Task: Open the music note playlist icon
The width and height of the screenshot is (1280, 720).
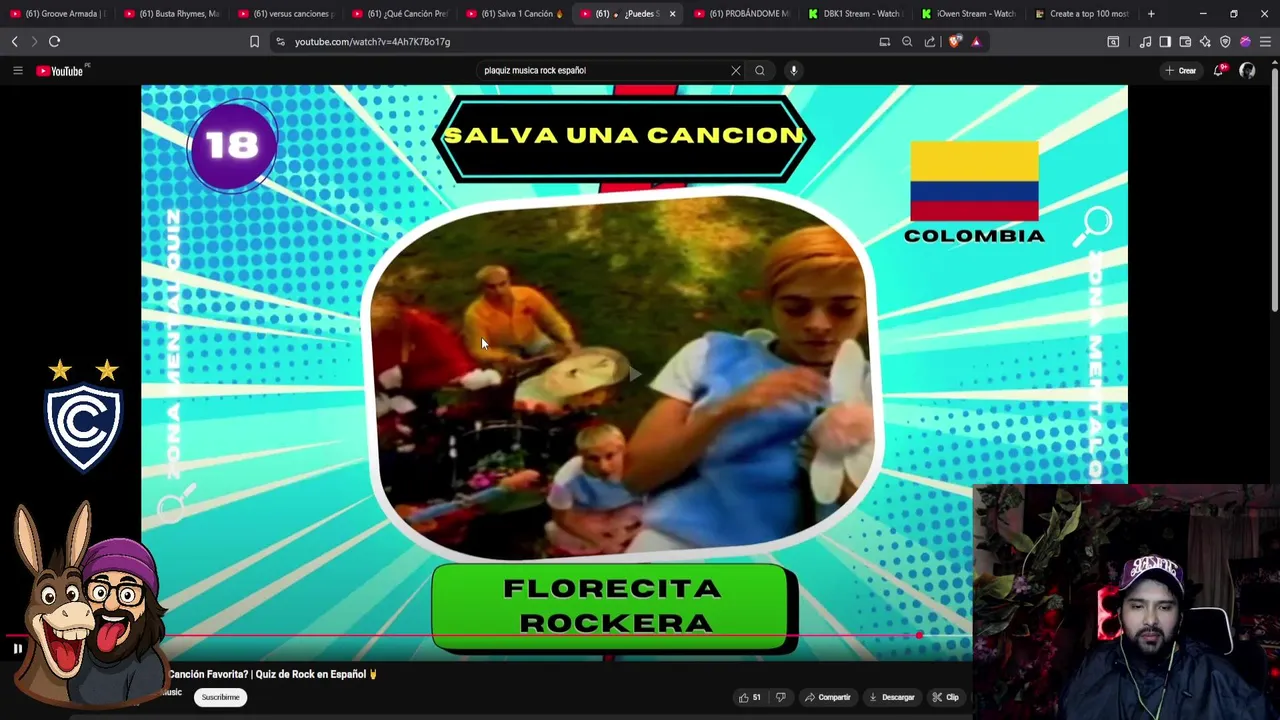Action: click(1145, 42)
